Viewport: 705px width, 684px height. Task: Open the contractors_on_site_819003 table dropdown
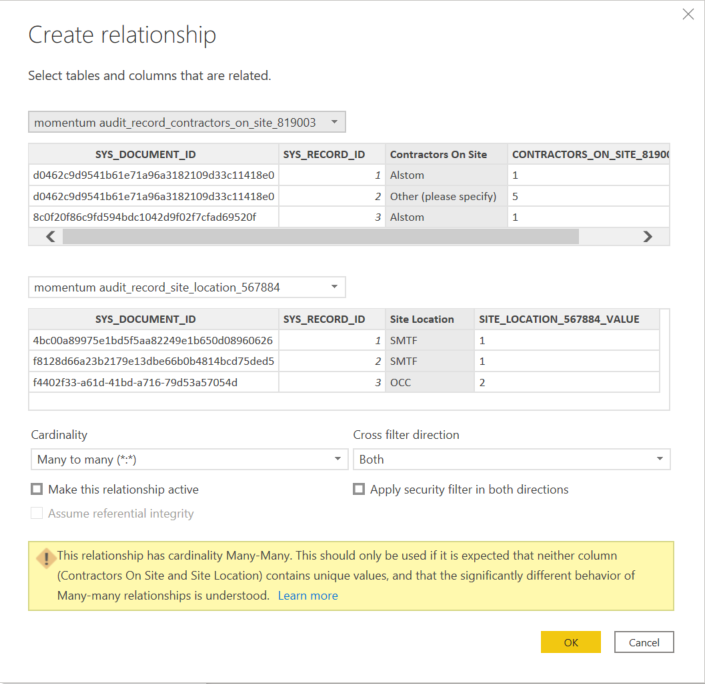(x=187, y=122)
